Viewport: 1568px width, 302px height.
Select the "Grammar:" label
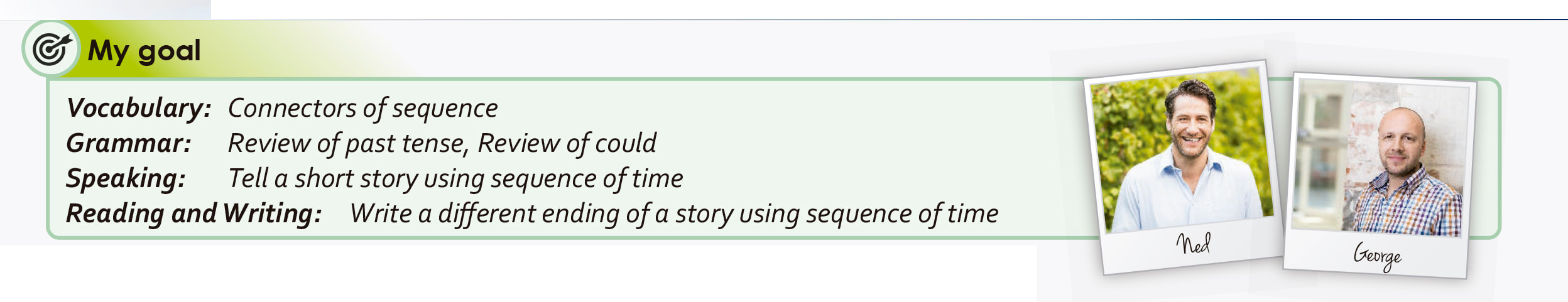[x=128, y=143]
